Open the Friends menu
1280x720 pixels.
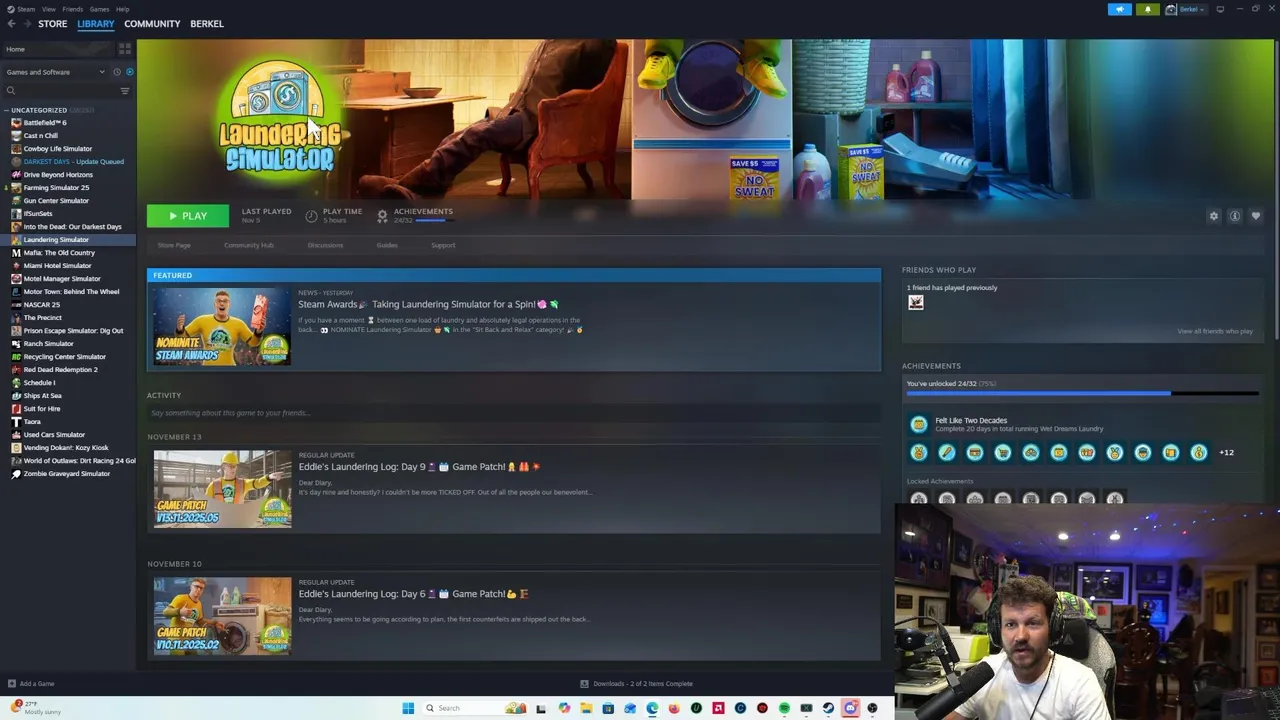(73, 9)
